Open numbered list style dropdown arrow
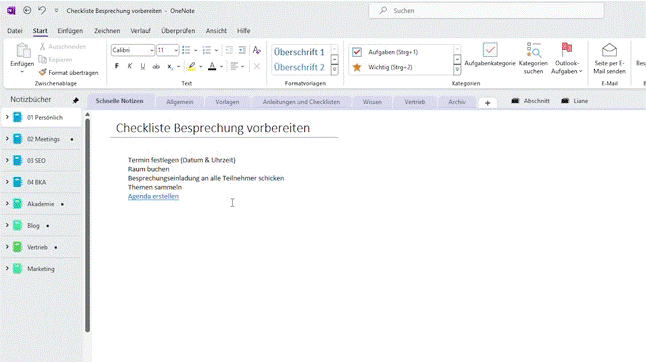 216,50
